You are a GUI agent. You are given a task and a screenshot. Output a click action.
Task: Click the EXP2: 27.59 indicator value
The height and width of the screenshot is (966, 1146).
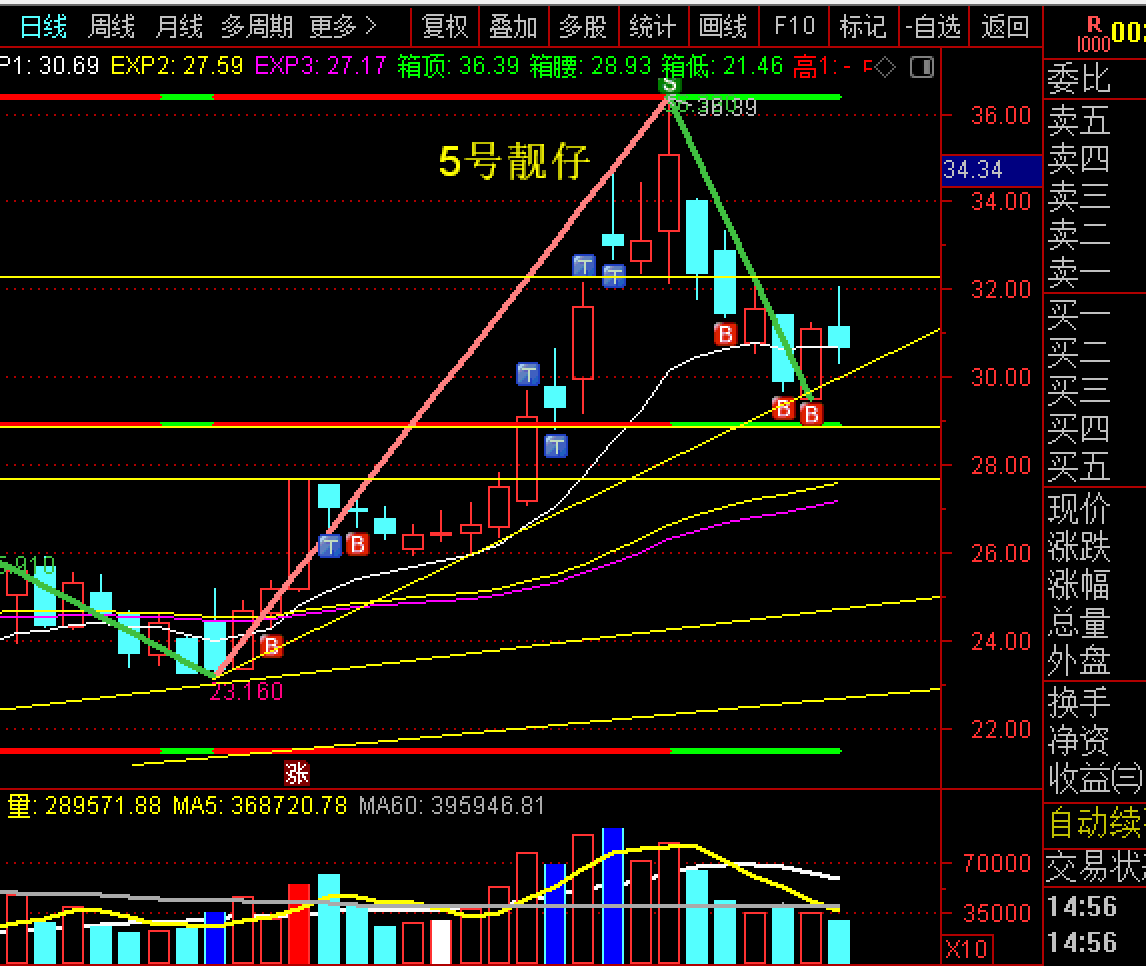(x=177, y=66)
